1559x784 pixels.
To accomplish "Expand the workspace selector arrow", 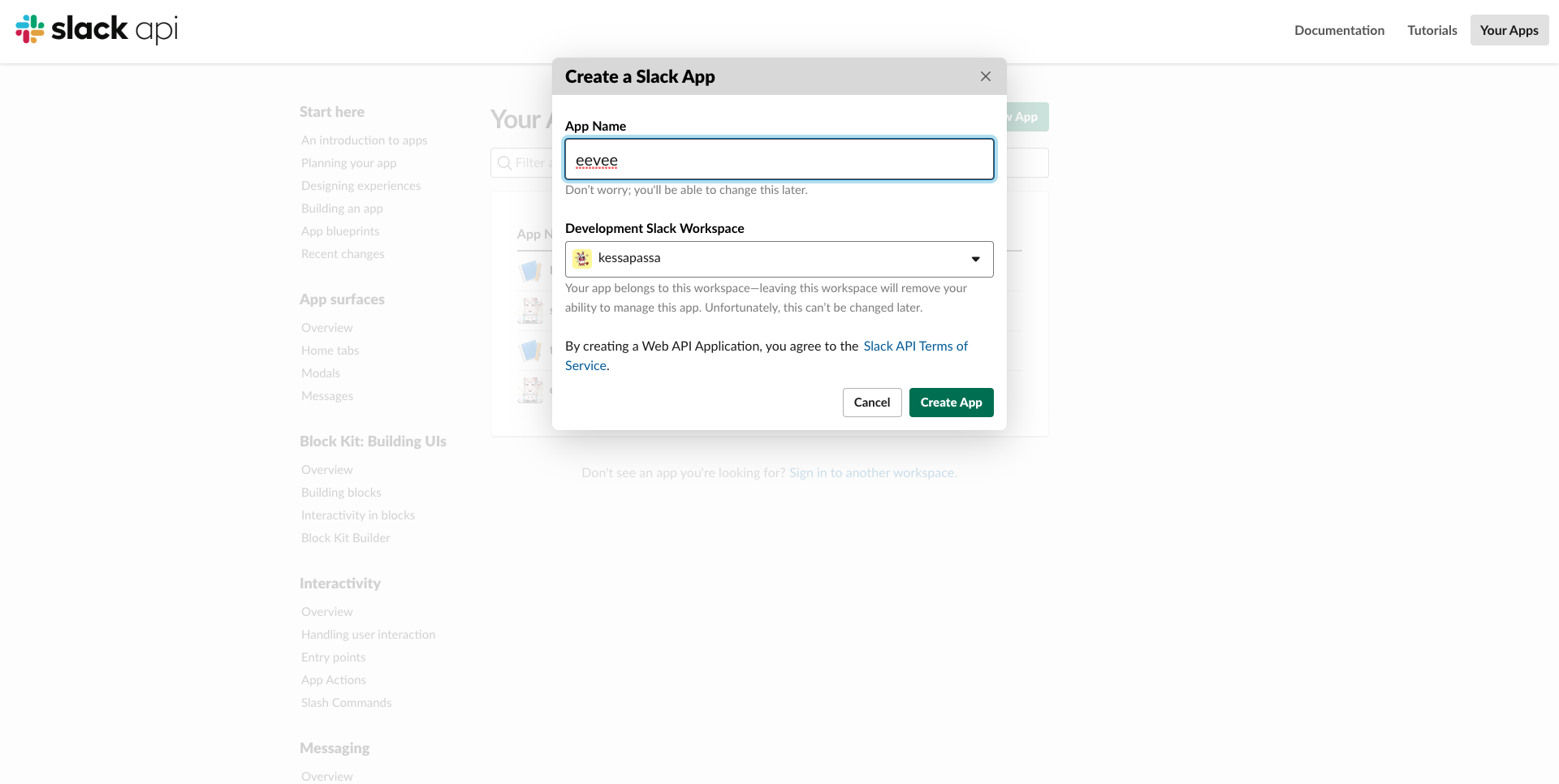I will tap(974, 258).
